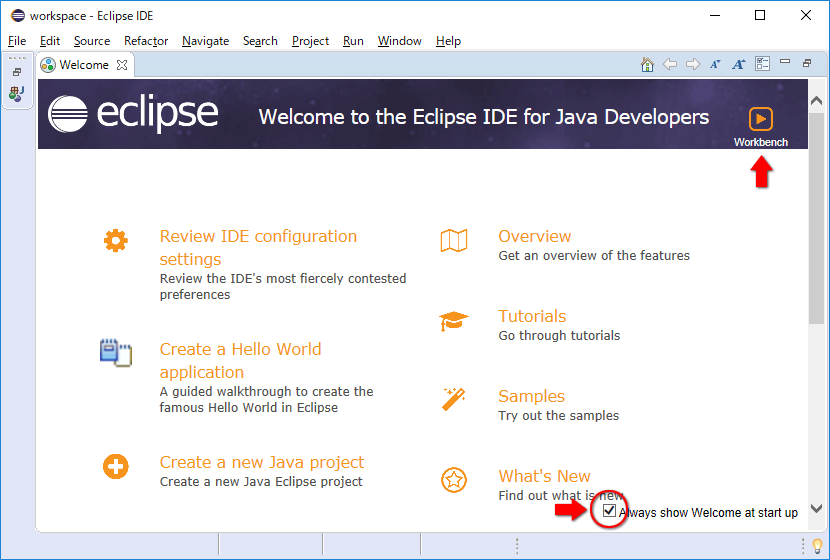Open Create a new Java project link
830x560 pixels.
coord(261,462)
